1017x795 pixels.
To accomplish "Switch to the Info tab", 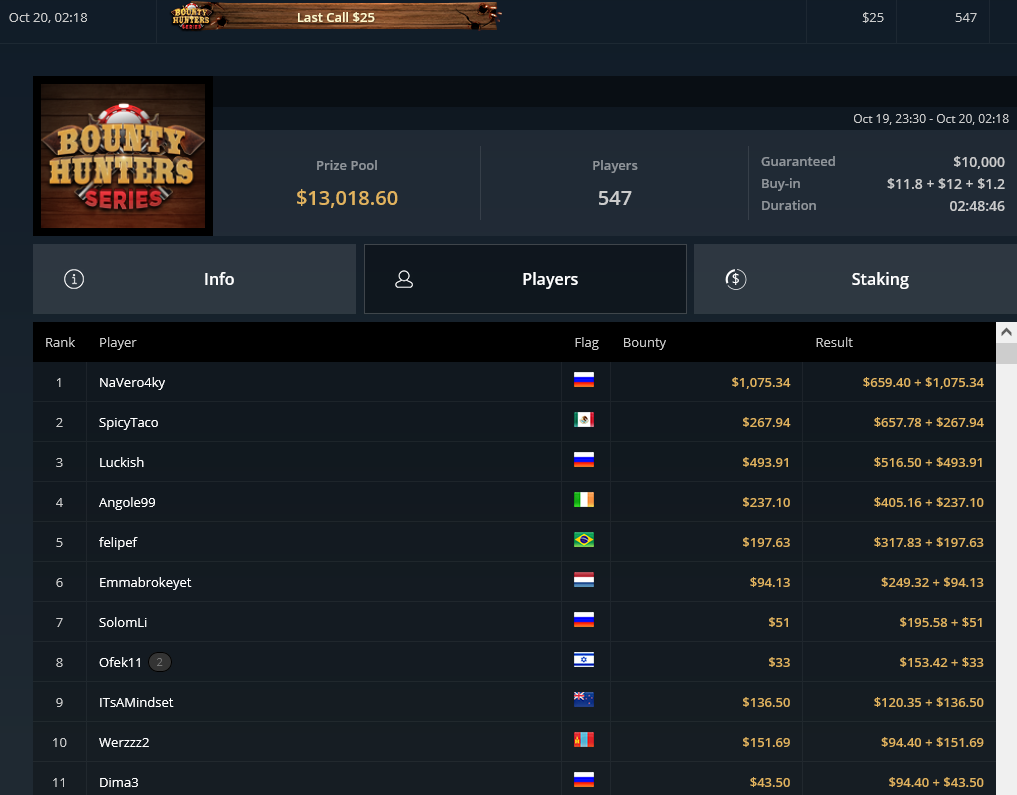I will [x=195, y=279].
